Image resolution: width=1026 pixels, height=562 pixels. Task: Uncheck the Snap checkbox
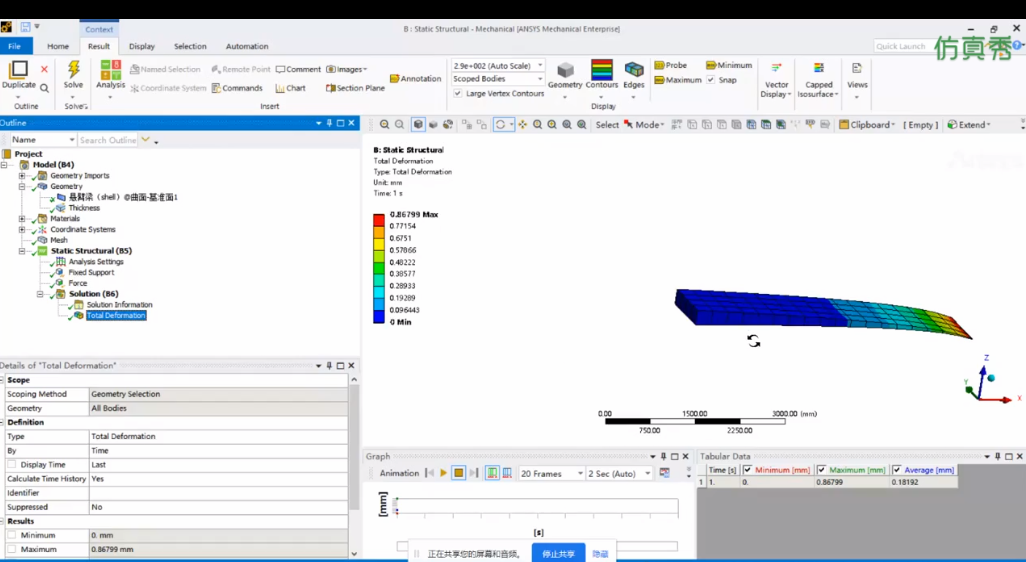pyautogui.click(x=711, y=80)
